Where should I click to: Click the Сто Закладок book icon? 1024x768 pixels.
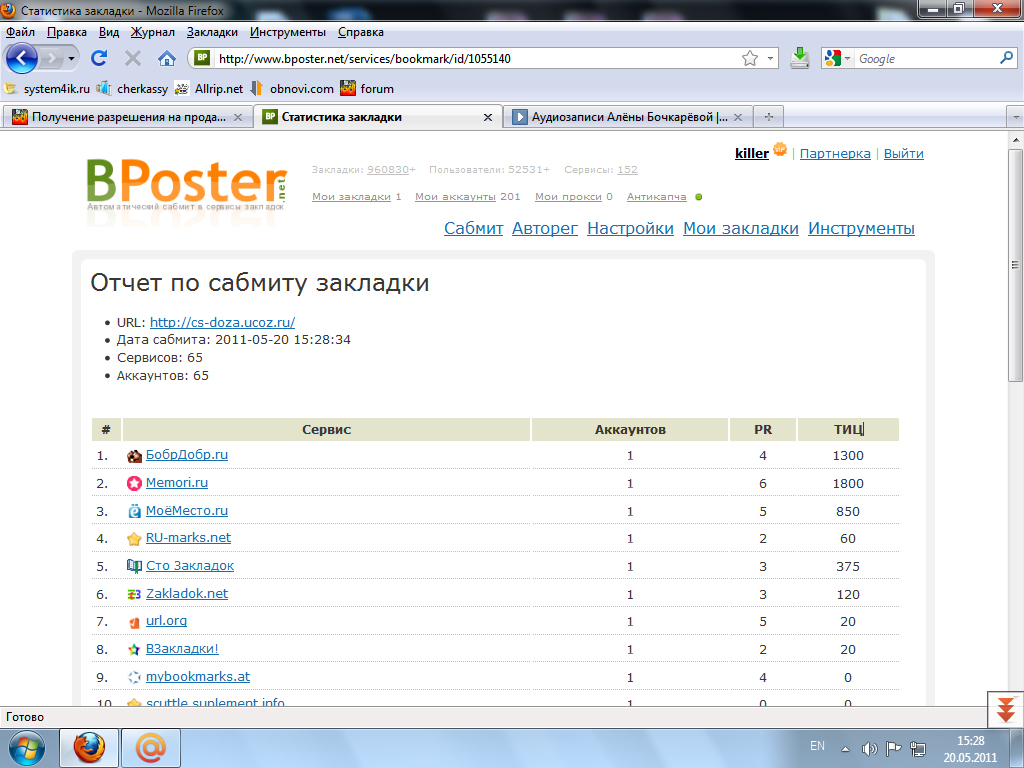point(134,566)
